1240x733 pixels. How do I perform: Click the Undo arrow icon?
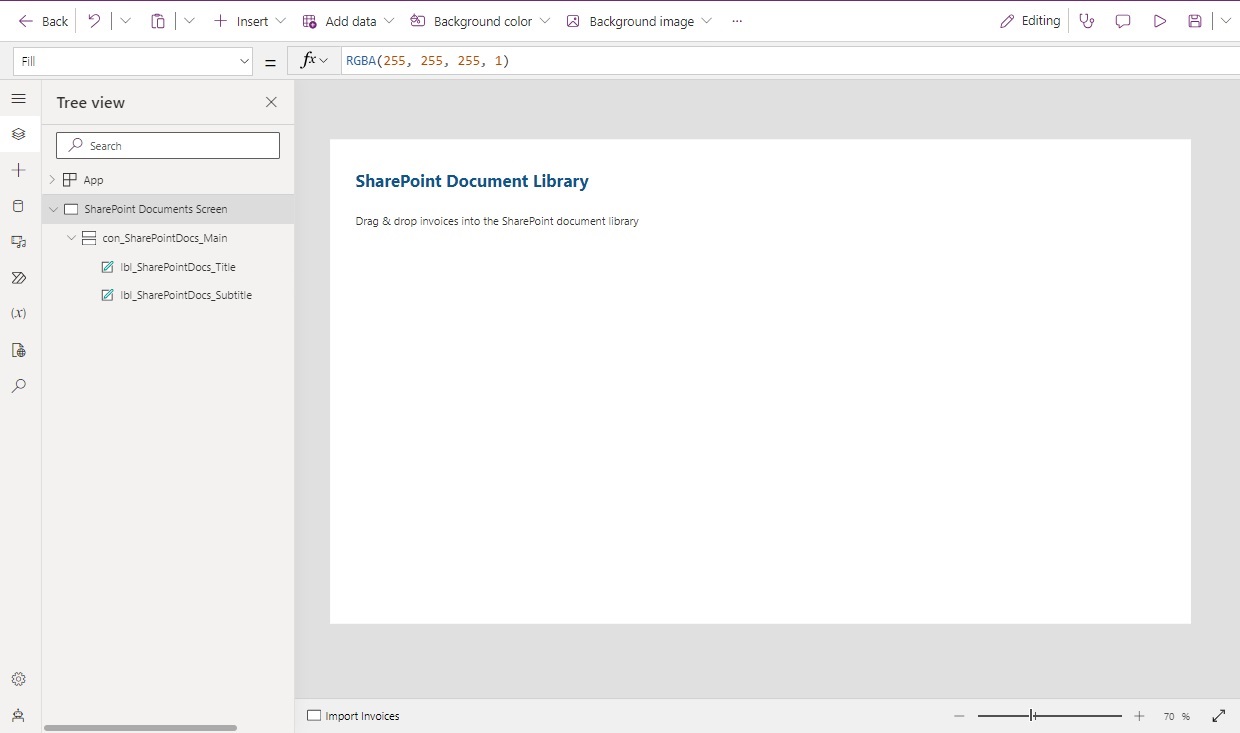click(x=94, y=21)
